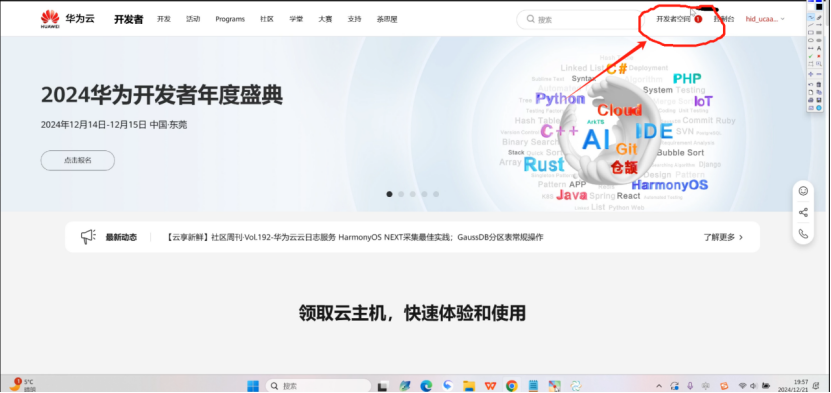
Task: Select the text A annotation tool
Action: [819, 48]
